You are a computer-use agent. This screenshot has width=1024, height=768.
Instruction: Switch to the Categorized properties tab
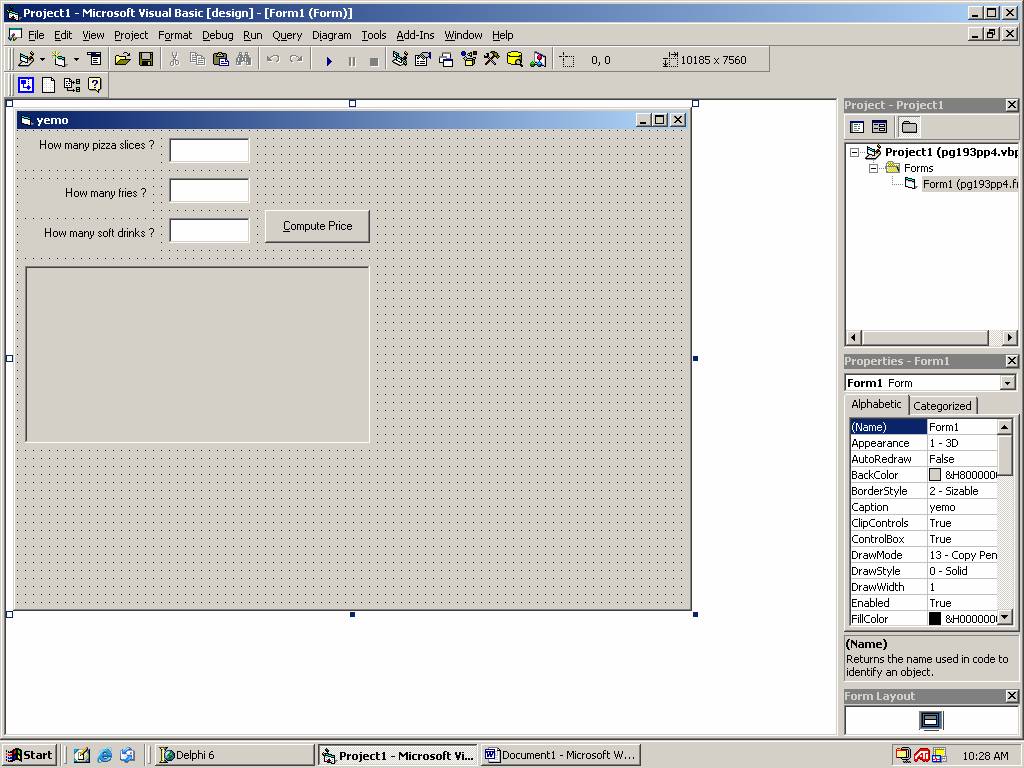point(942,406)
